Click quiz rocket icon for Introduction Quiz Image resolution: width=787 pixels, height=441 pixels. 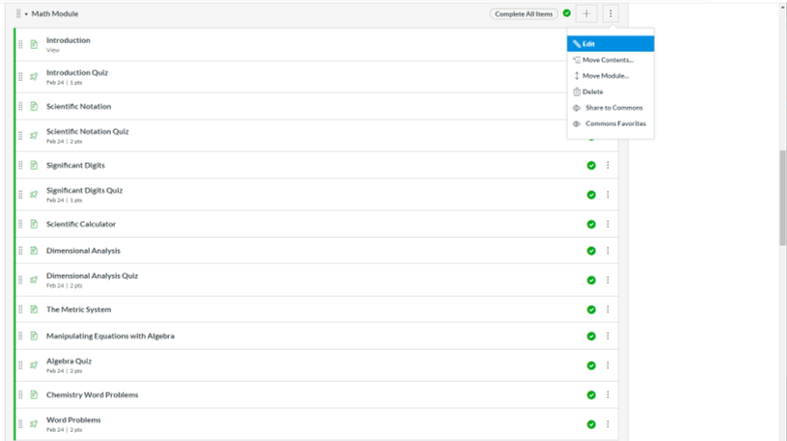tap(34, 76)
